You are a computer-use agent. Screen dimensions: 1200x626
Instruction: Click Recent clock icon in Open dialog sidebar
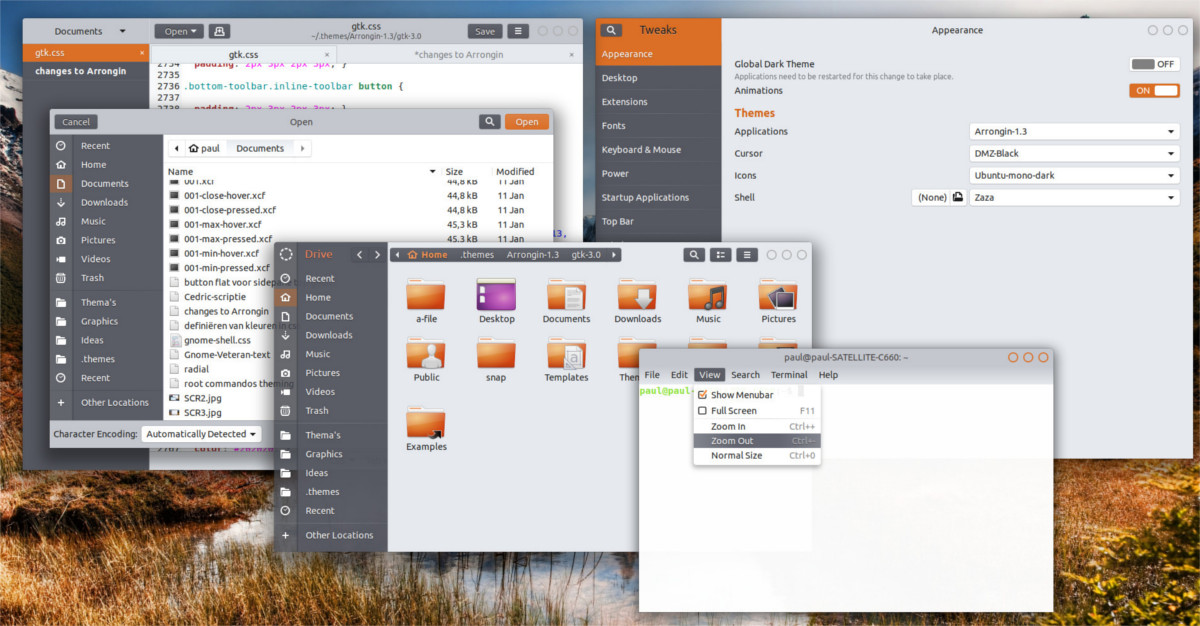click(x=61, y=146)
